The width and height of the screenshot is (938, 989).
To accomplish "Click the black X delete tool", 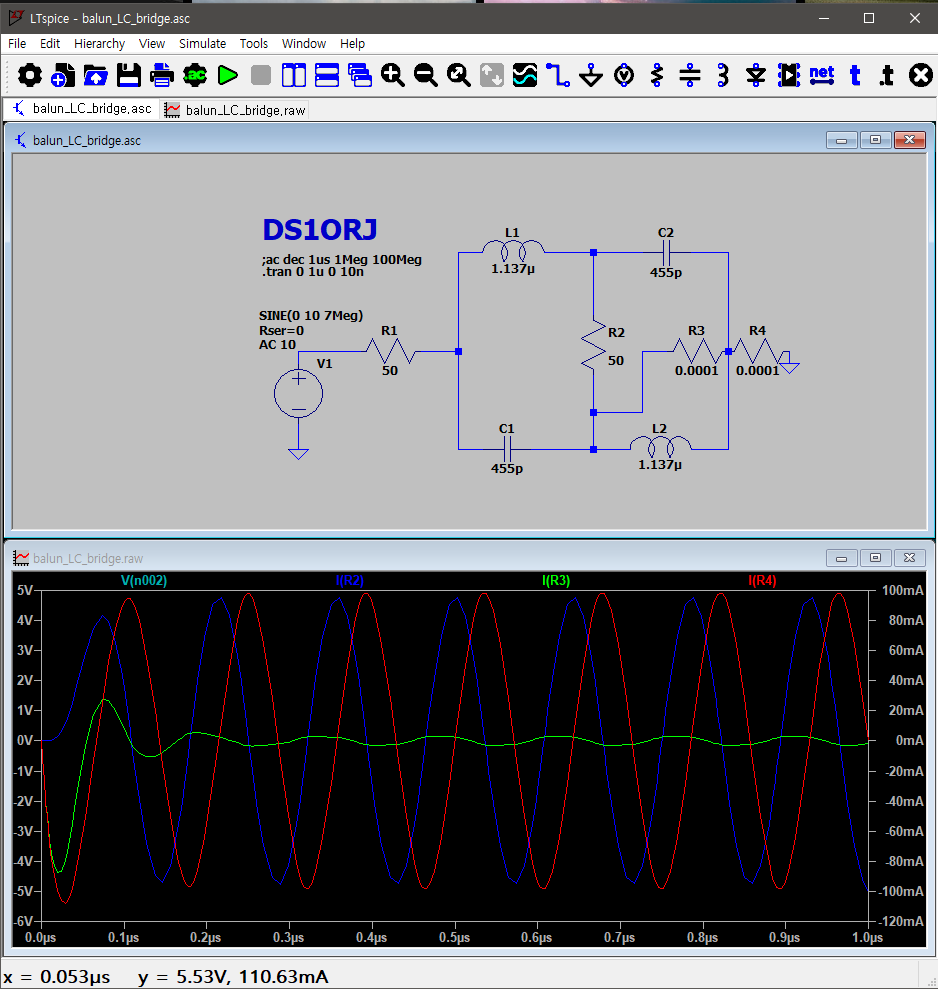I will click(x=921, y=76).
